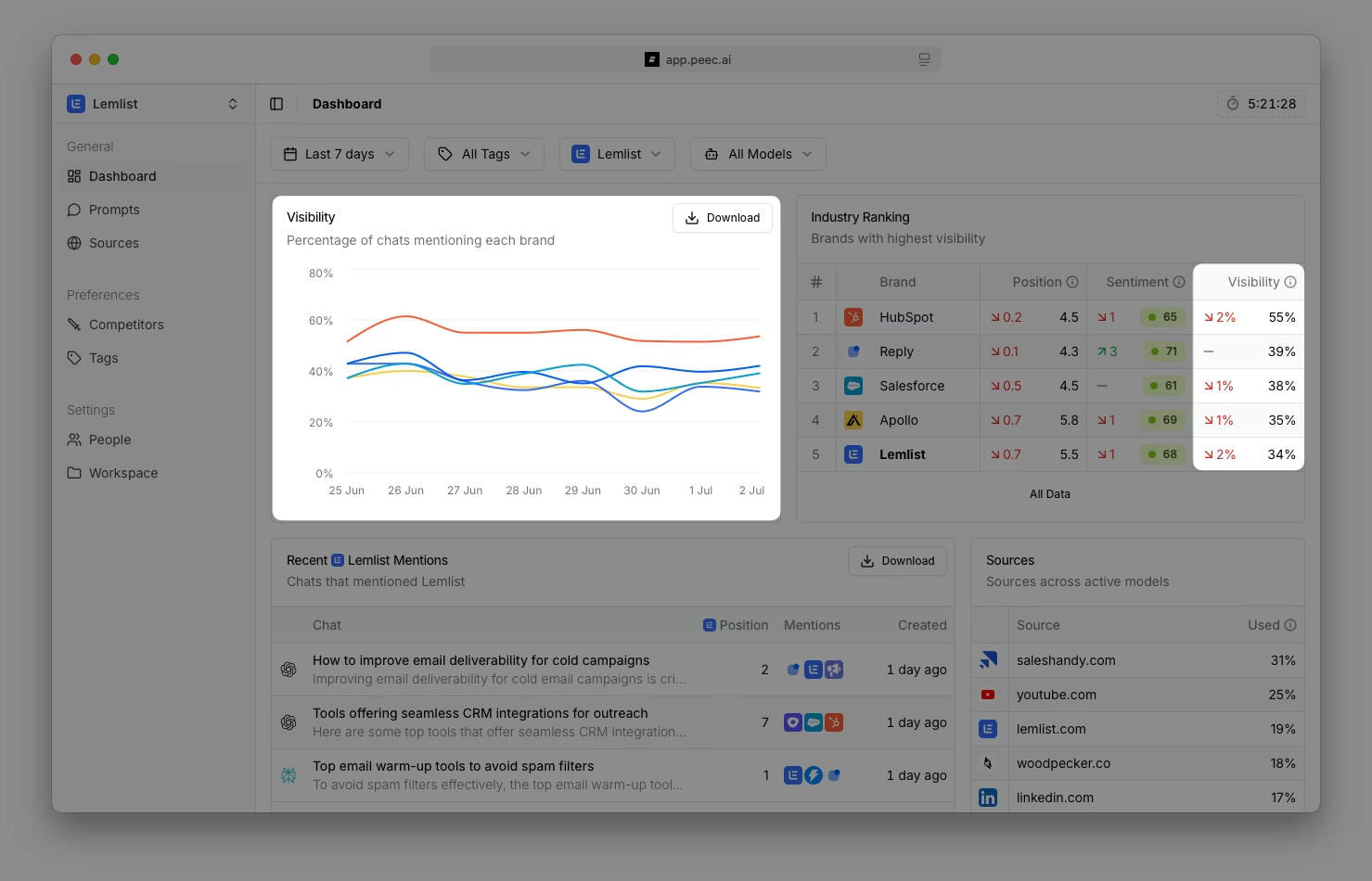Click the info icon next to Used
Screen dimensions: 1372x881
[1290, 625]
